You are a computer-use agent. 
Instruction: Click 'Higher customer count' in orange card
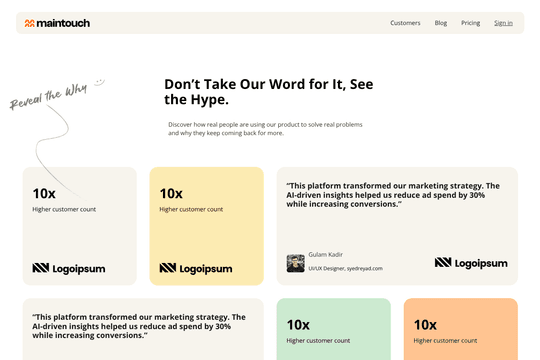tap(445, 340)
